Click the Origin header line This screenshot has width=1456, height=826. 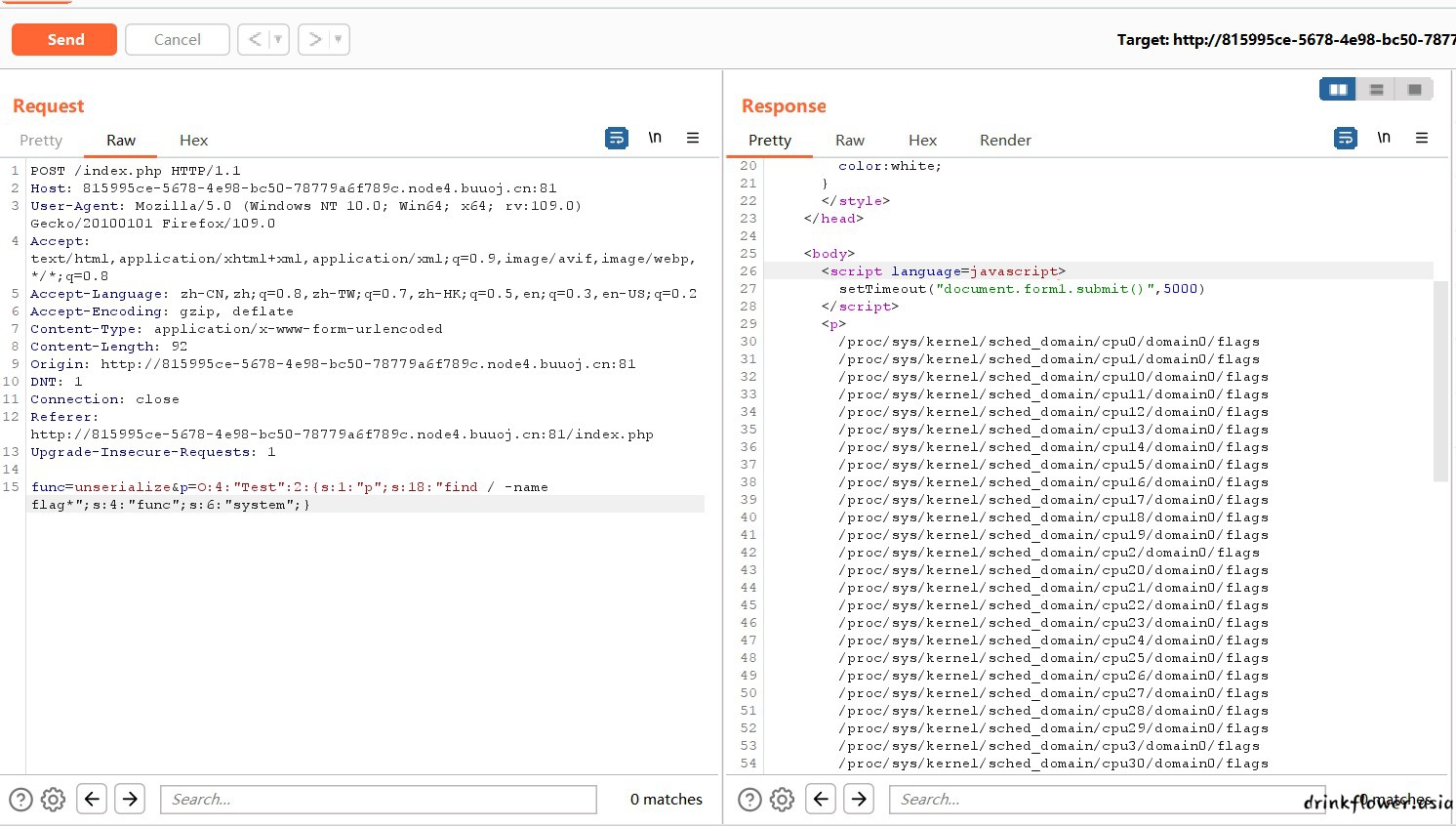[333, 364]
